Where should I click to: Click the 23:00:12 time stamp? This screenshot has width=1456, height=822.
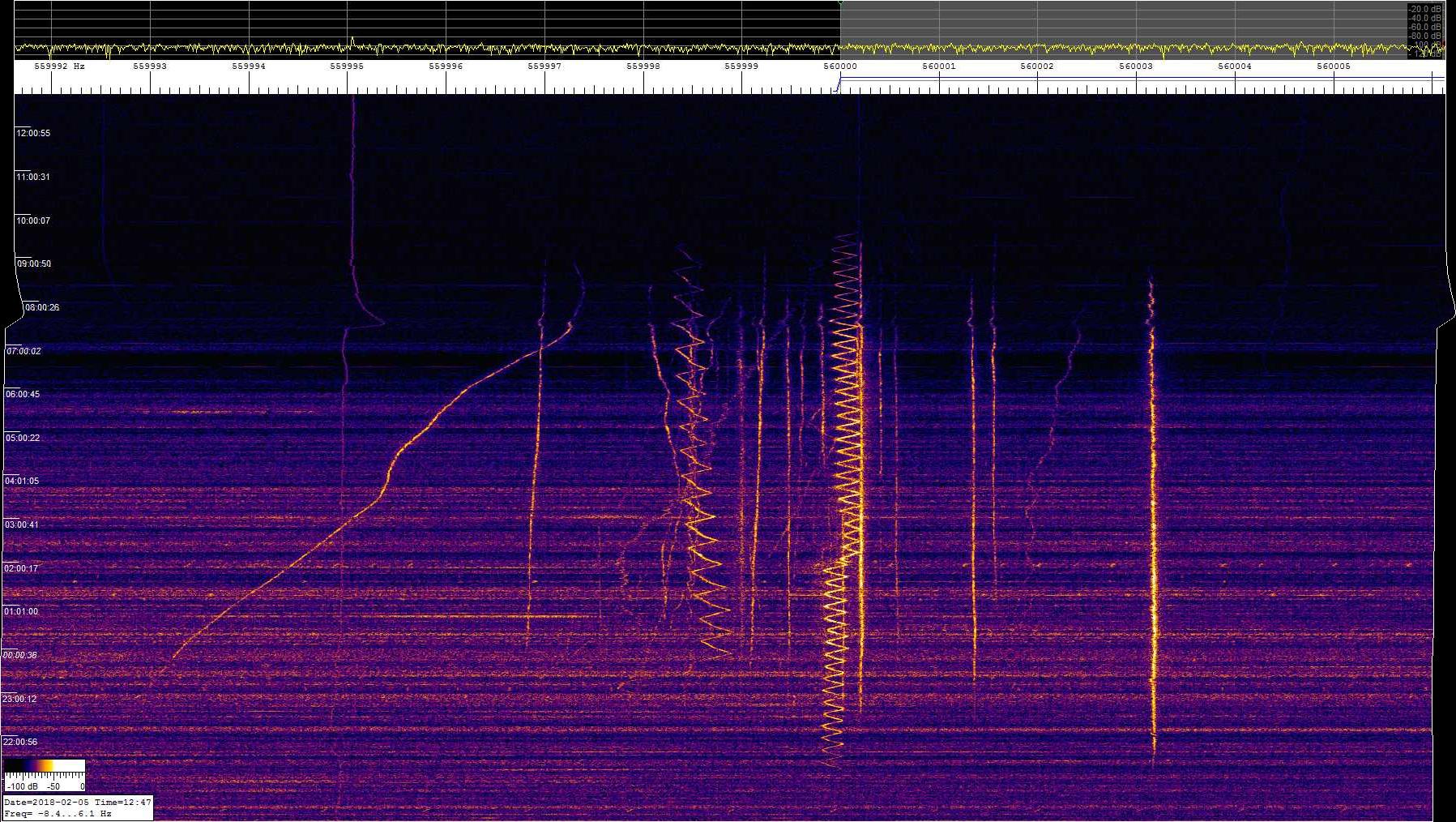(x=19, y=699)
